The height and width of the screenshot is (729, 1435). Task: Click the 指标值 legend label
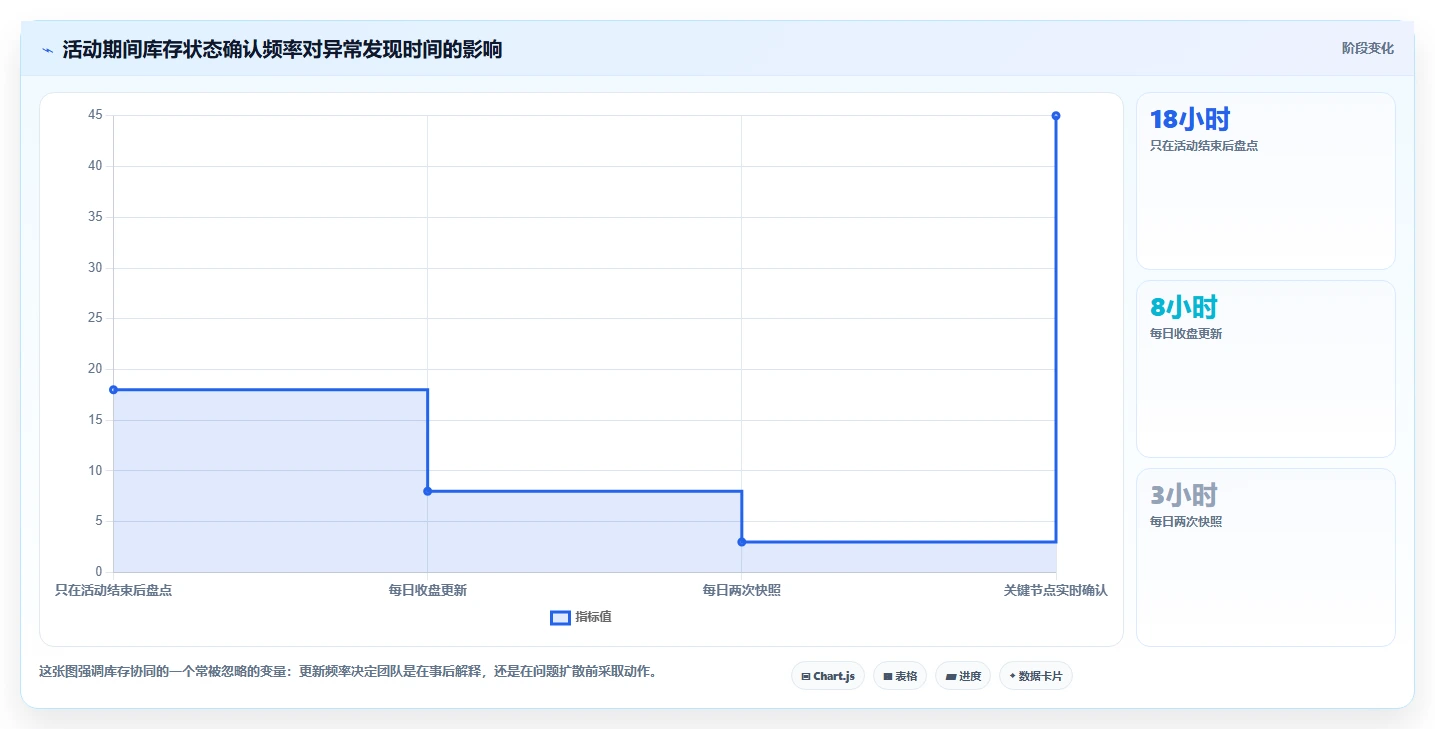pyautogui.click(x=593, y=617)
